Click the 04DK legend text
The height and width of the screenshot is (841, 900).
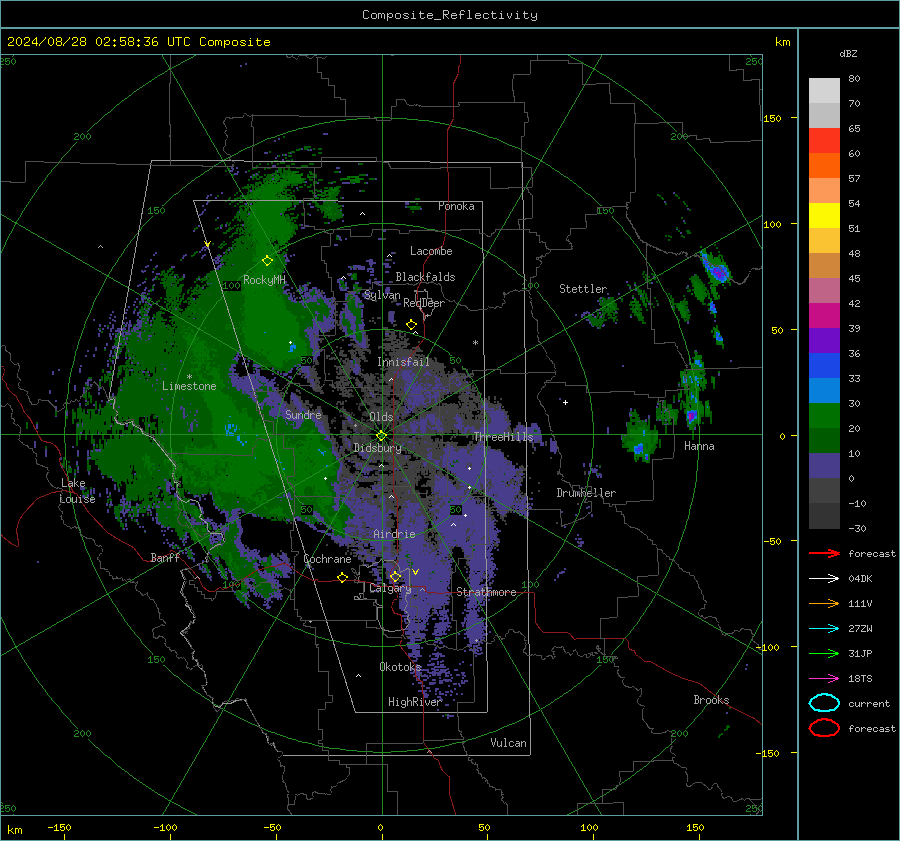point(860,579)
